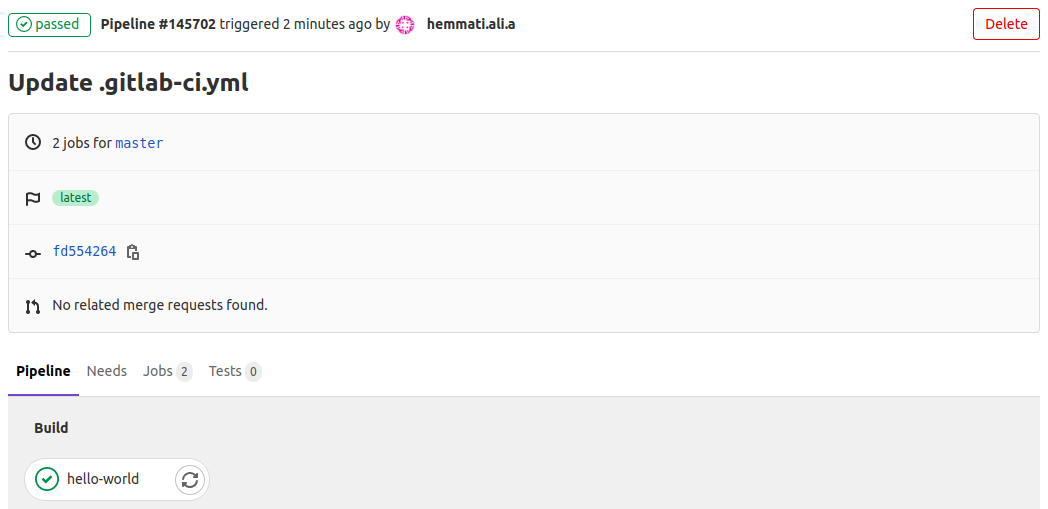Click the commit icon beside fd554264
Screen dimensions: 1048x509
click(32, 253)
